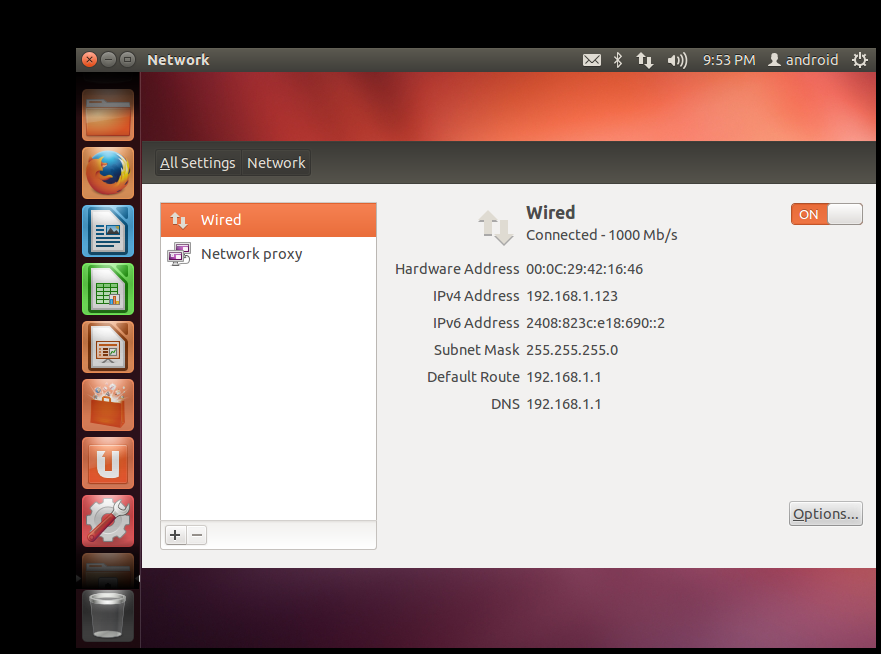
Task: Open LibreOffice Impress from the launcher
Action: (108, 347)
